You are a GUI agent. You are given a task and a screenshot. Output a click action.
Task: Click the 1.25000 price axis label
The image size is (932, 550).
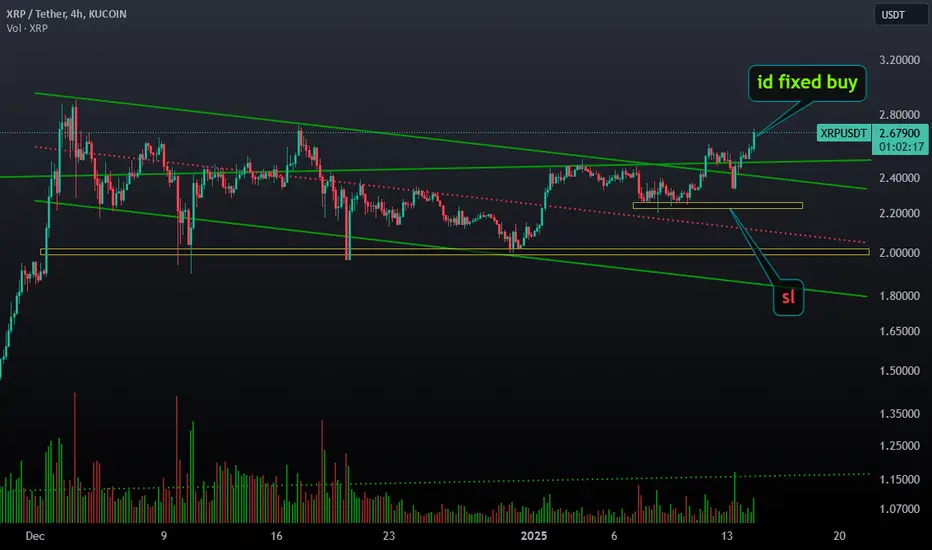tap(899, 445)
